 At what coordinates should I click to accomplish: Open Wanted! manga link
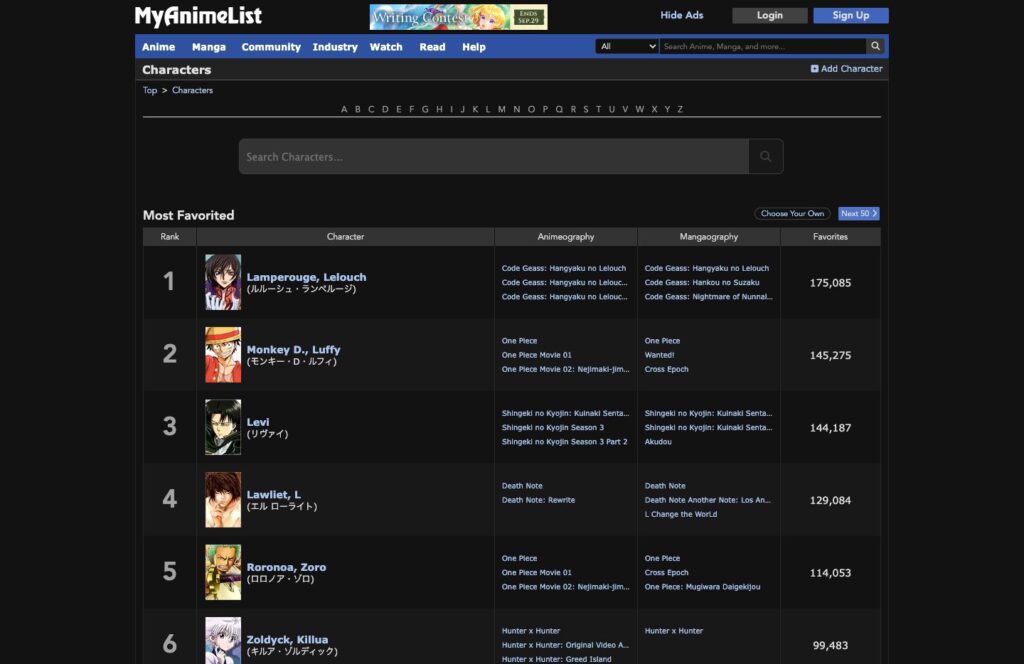pyautogui.click(x=660, y=355)
